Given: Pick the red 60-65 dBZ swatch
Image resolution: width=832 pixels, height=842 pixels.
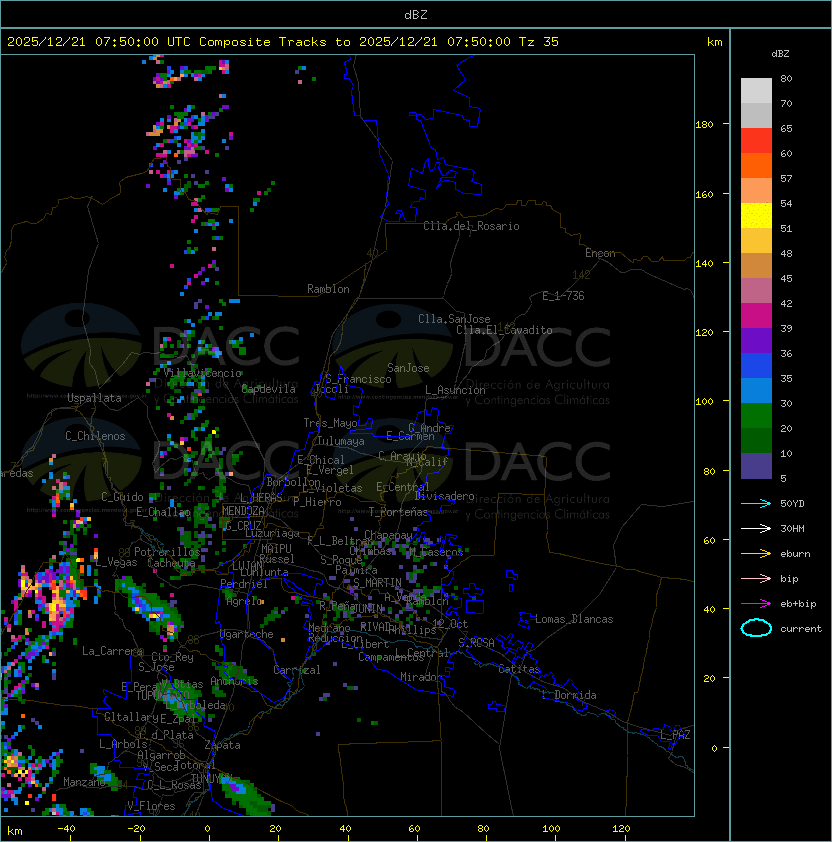Looking at the screenshot, I should pyautogui.click(x=756, y=141).
